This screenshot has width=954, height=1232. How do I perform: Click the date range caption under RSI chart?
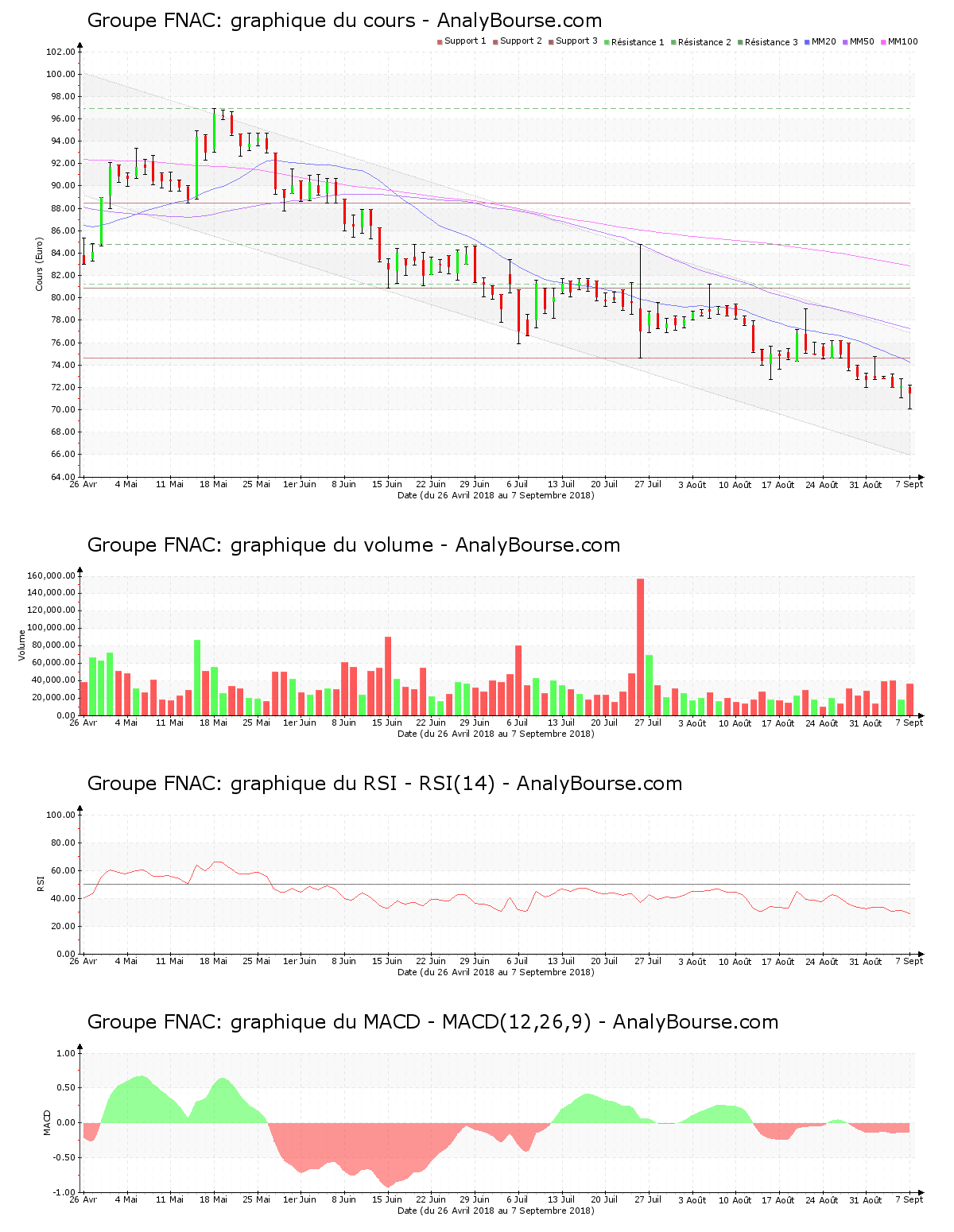point(496,972)
